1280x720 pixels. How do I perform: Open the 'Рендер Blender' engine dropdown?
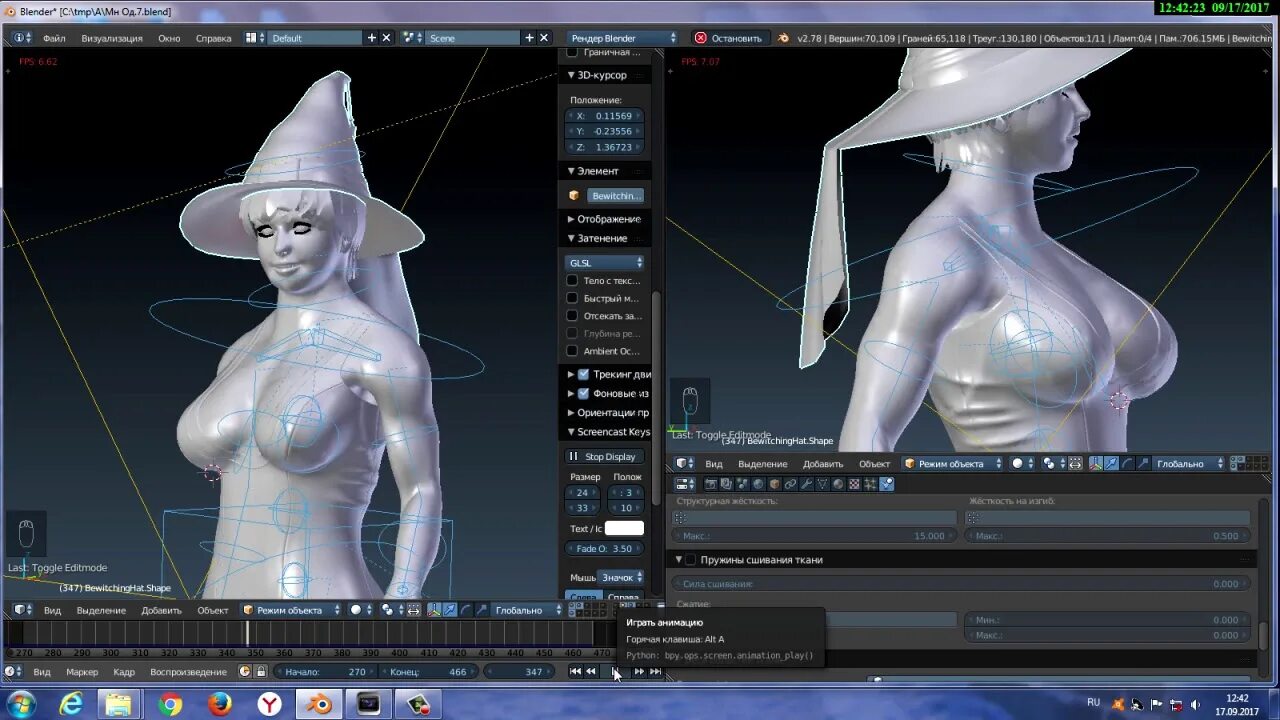pyautogui.click(x=624, y=38)
